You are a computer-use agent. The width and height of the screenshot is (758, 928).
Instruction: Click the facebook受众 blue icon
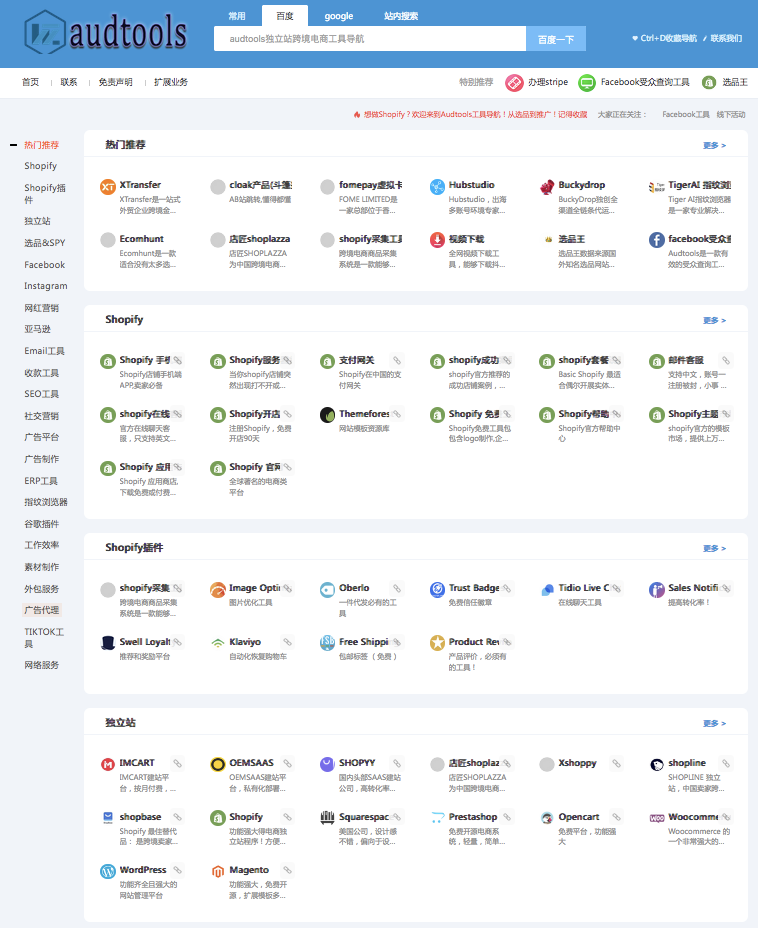click(657, 240)
